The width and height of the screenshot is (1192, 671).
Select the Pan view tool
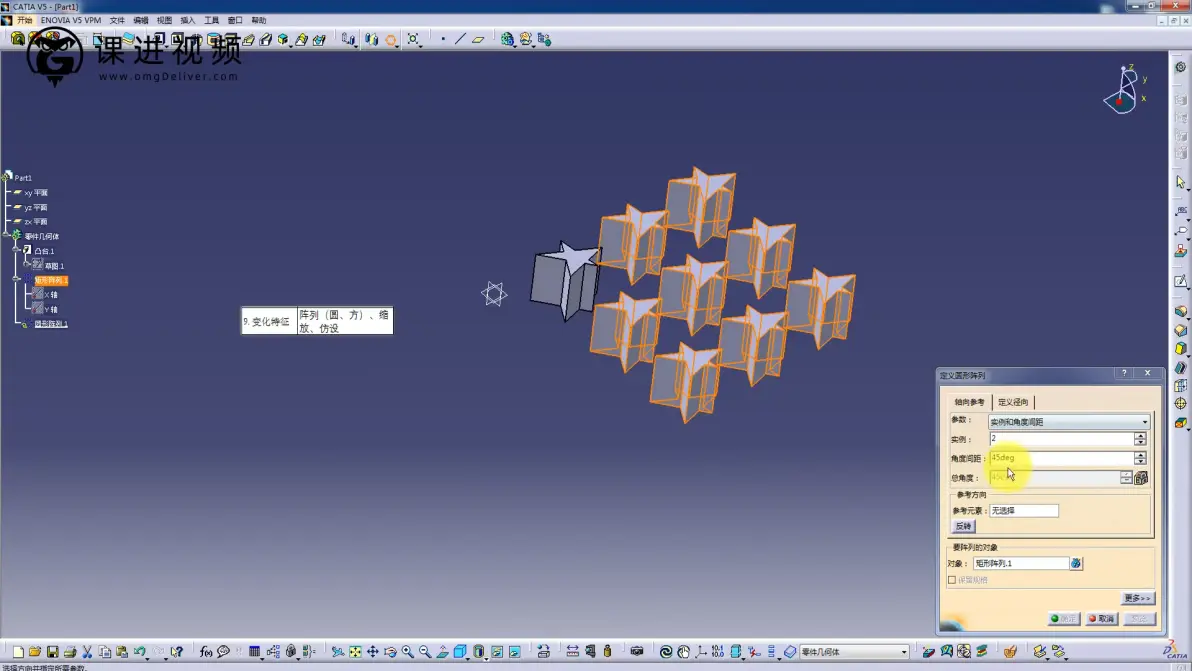click(x=372, y=652)
